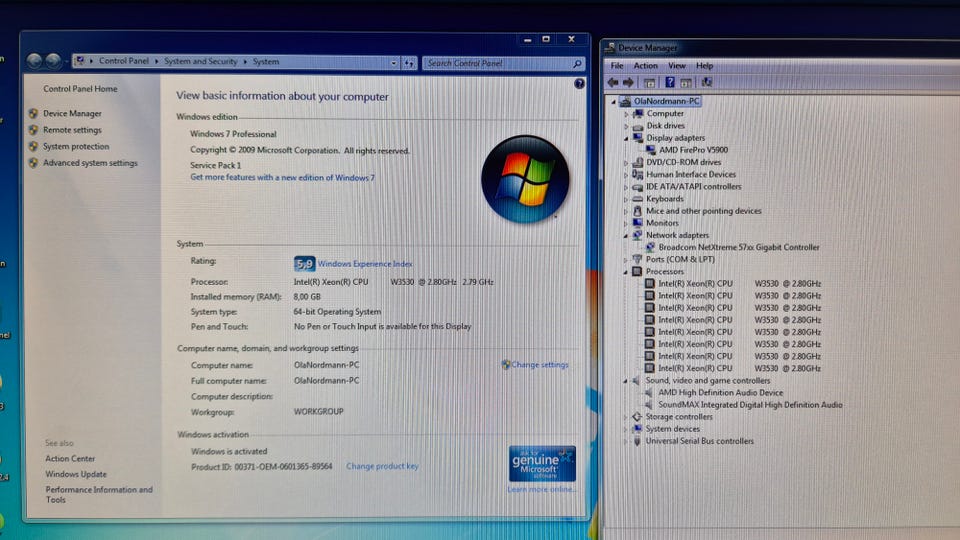Select Universal Serial Bus controllers
Screen dimensions: 960x540
click(699, 441)
